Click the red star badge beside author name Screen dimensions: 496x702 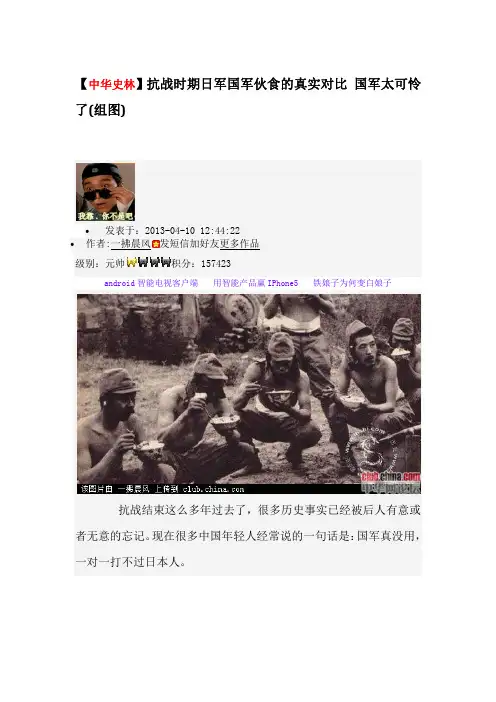click(156, 244)
